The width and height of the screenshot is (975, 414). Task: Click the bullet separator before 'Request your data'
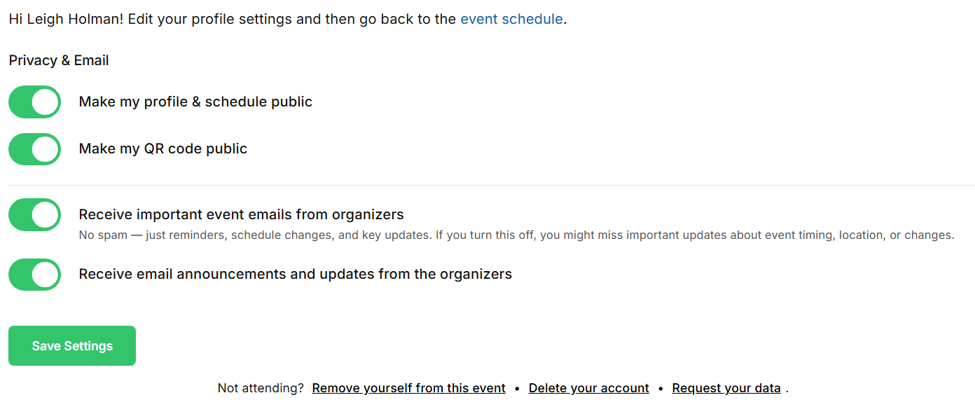pyautogui.click(x=661, y=389)
